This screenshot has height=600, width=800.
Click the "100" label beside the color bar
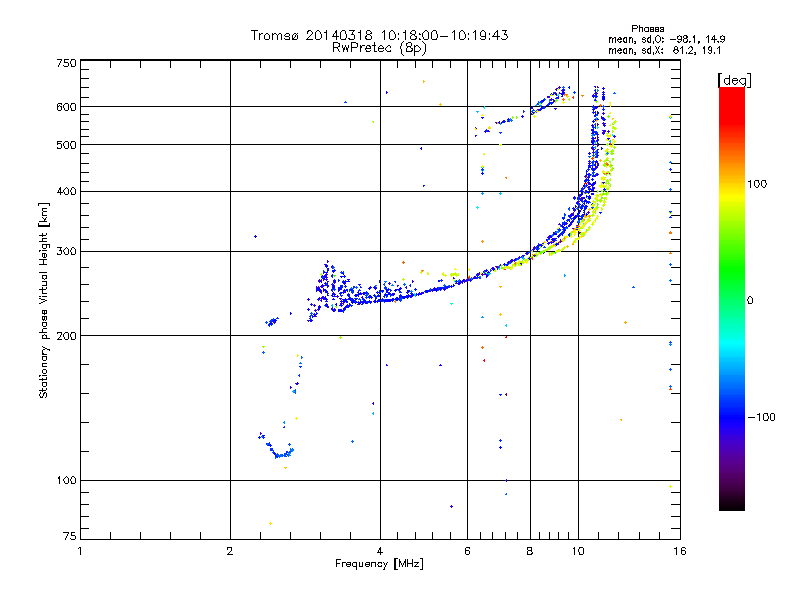pyautogui.click(x=757, y=184)
